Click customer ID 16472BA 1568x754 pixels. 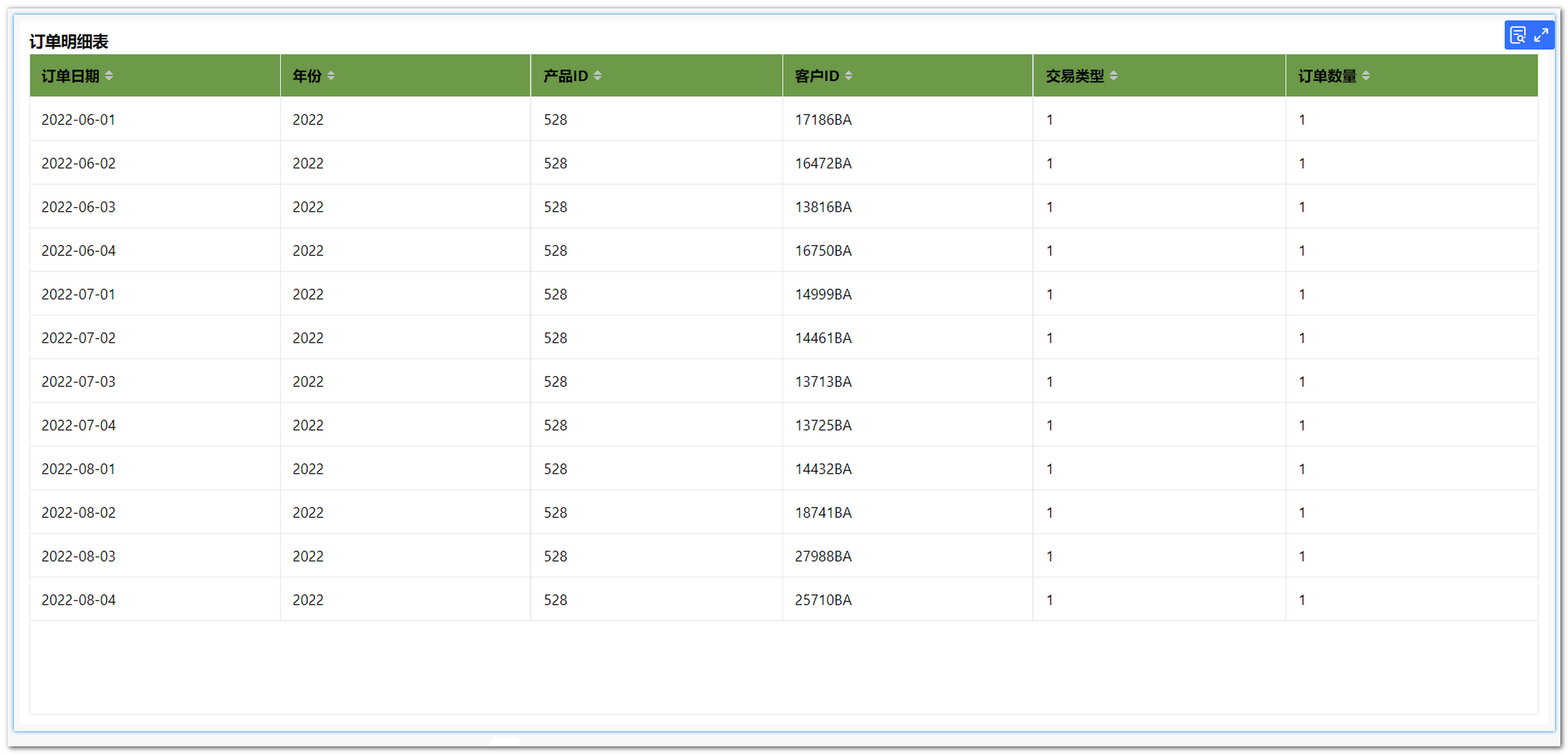point(823,164)
